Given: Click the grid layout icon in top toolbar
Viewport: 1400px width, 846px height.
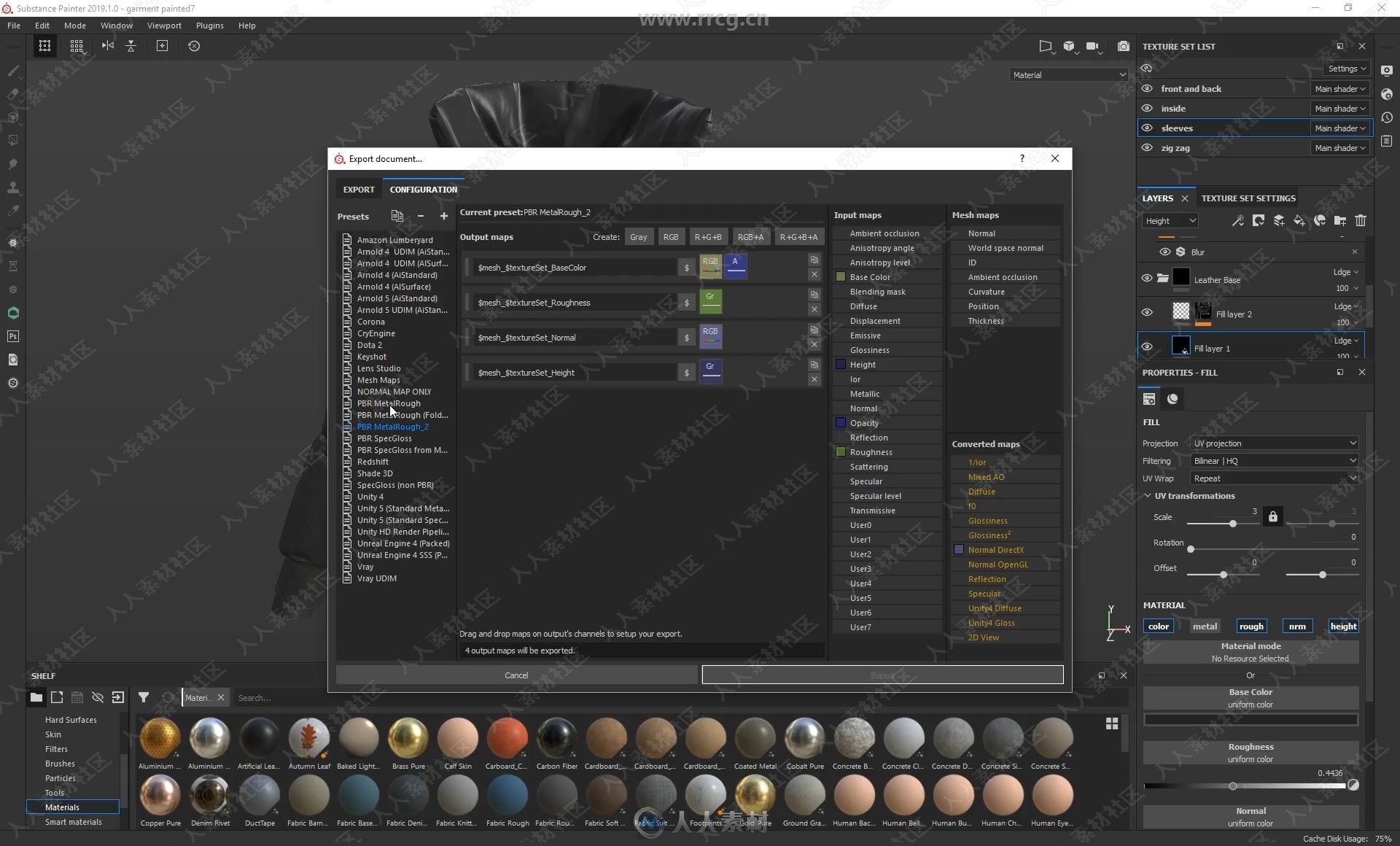Looking at the screenshot, I should (77, 46).
